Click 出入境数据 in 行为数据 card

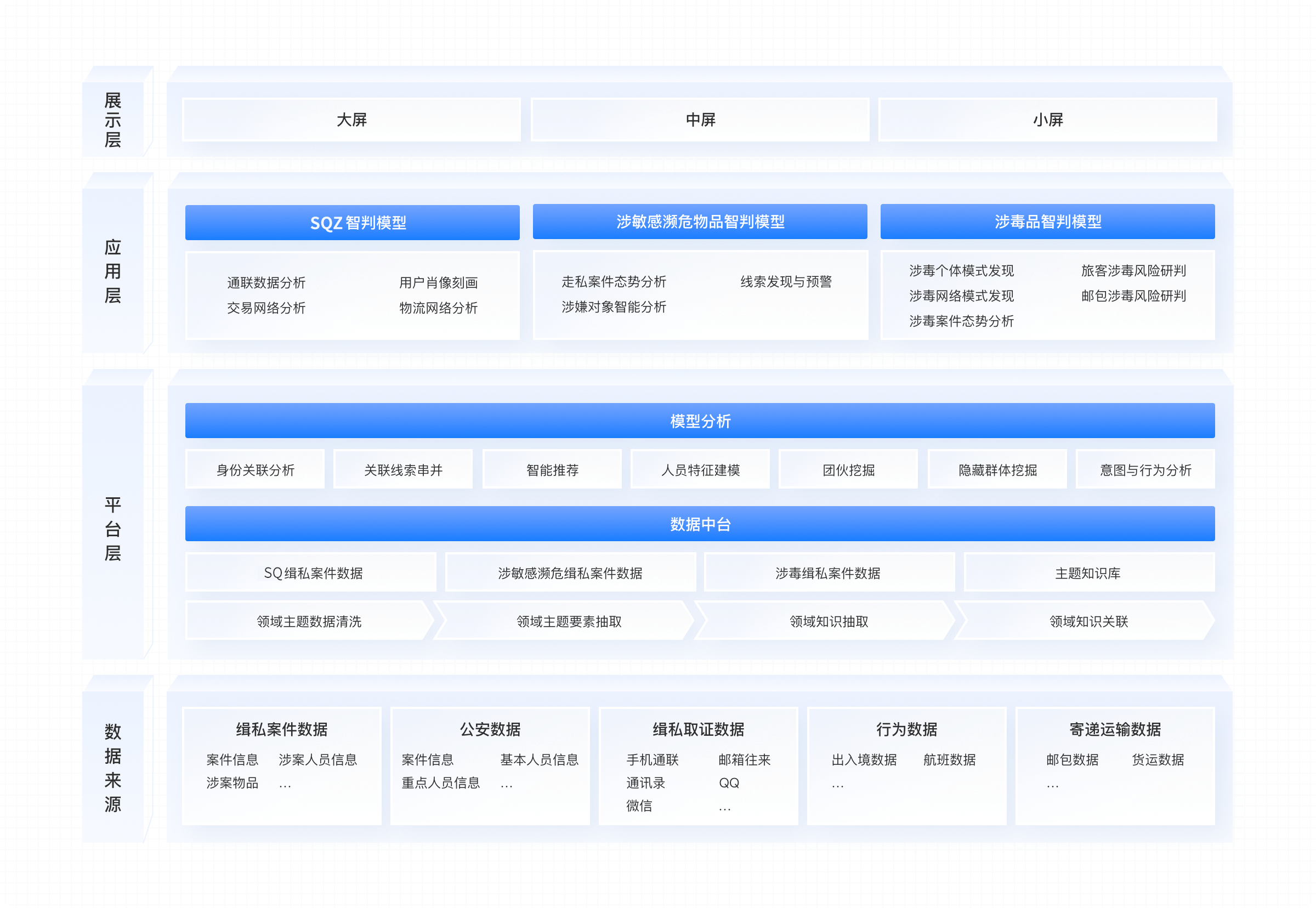click(864, 759)
